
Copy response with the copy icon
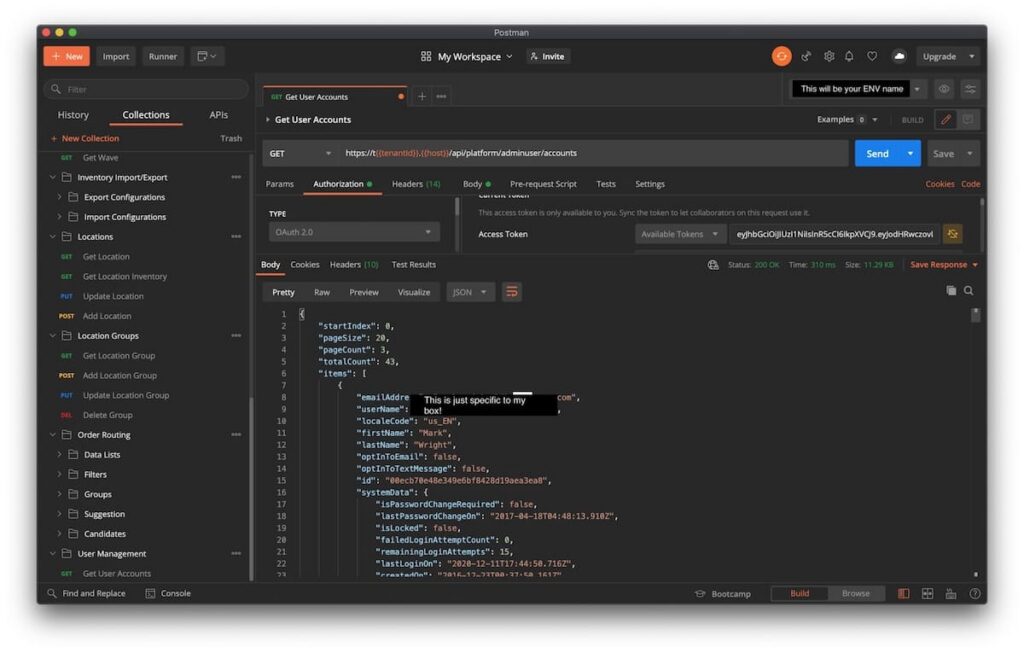tap(951, 291)
